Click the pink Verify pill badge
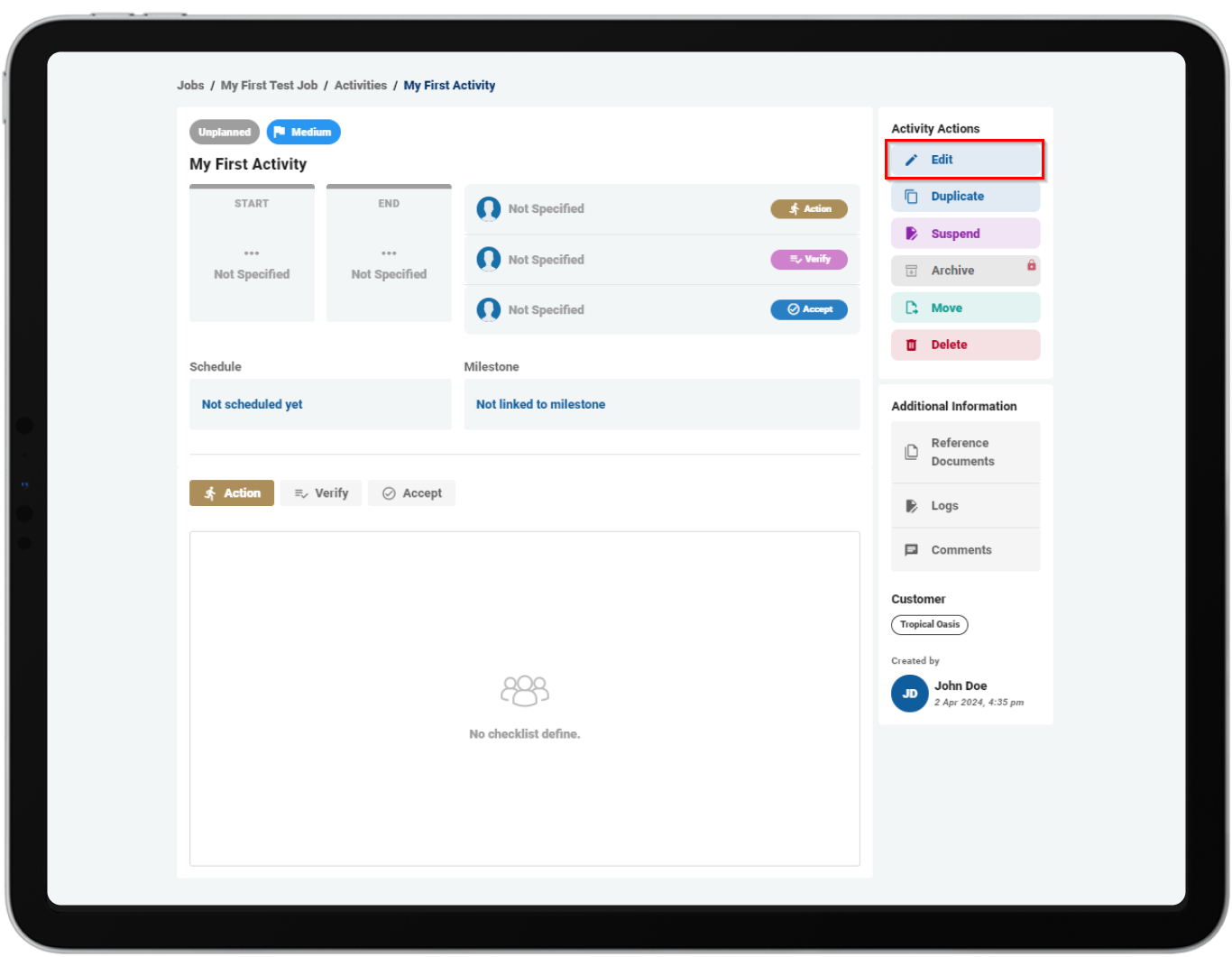 click(x=809, y=260)
